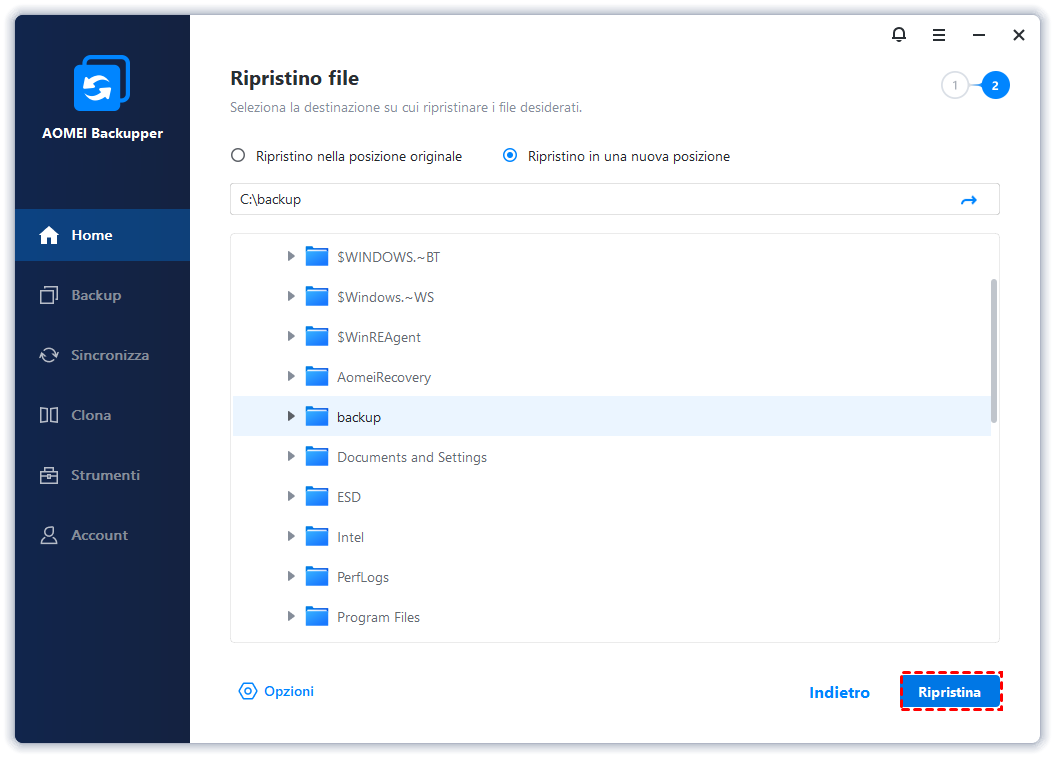
Task: Click the backup folder icon
Action: (x=317, y=417)
